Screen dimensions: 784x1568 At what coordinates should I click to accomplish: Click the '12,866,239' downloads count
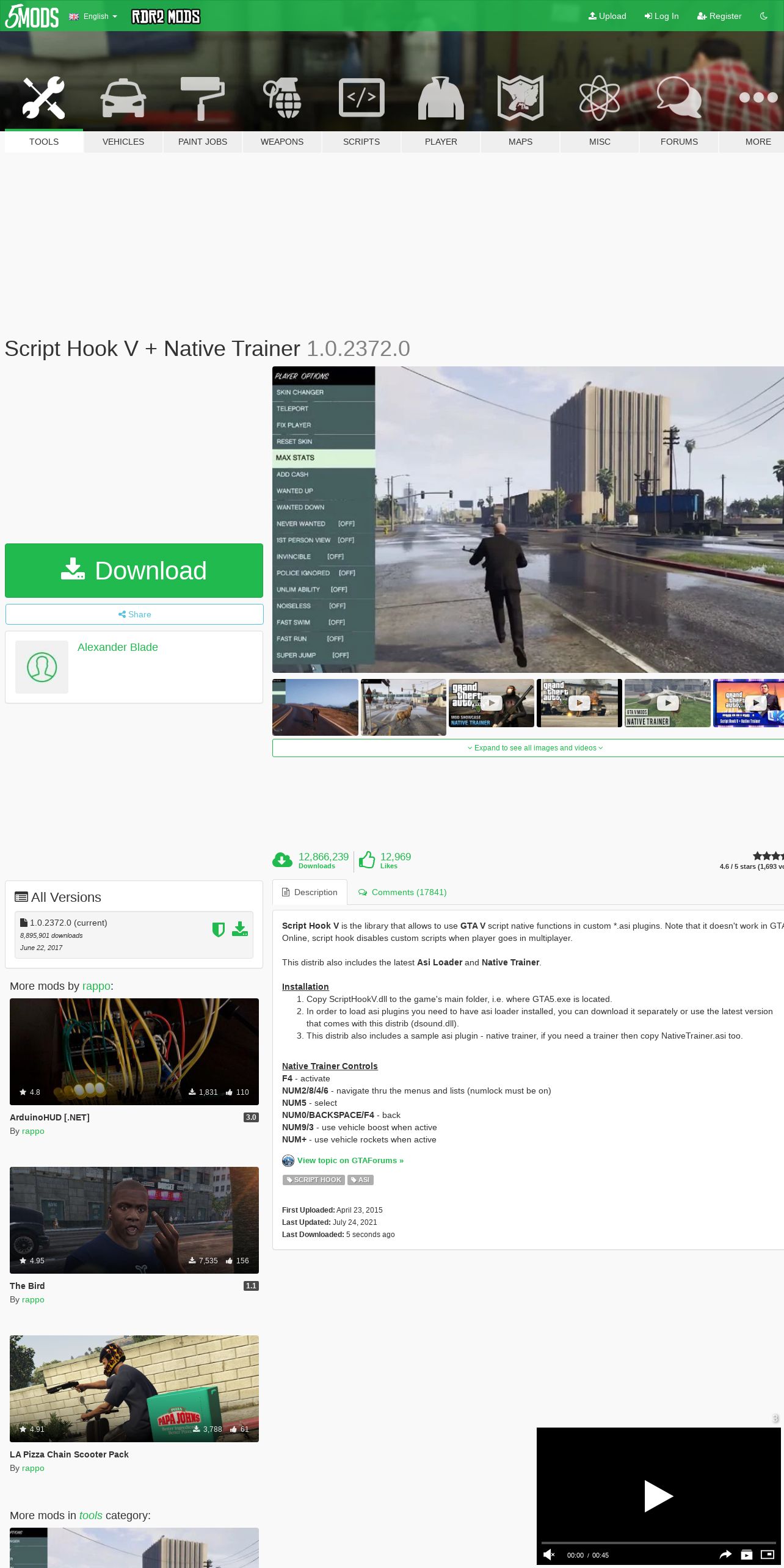tap(324, 857)
